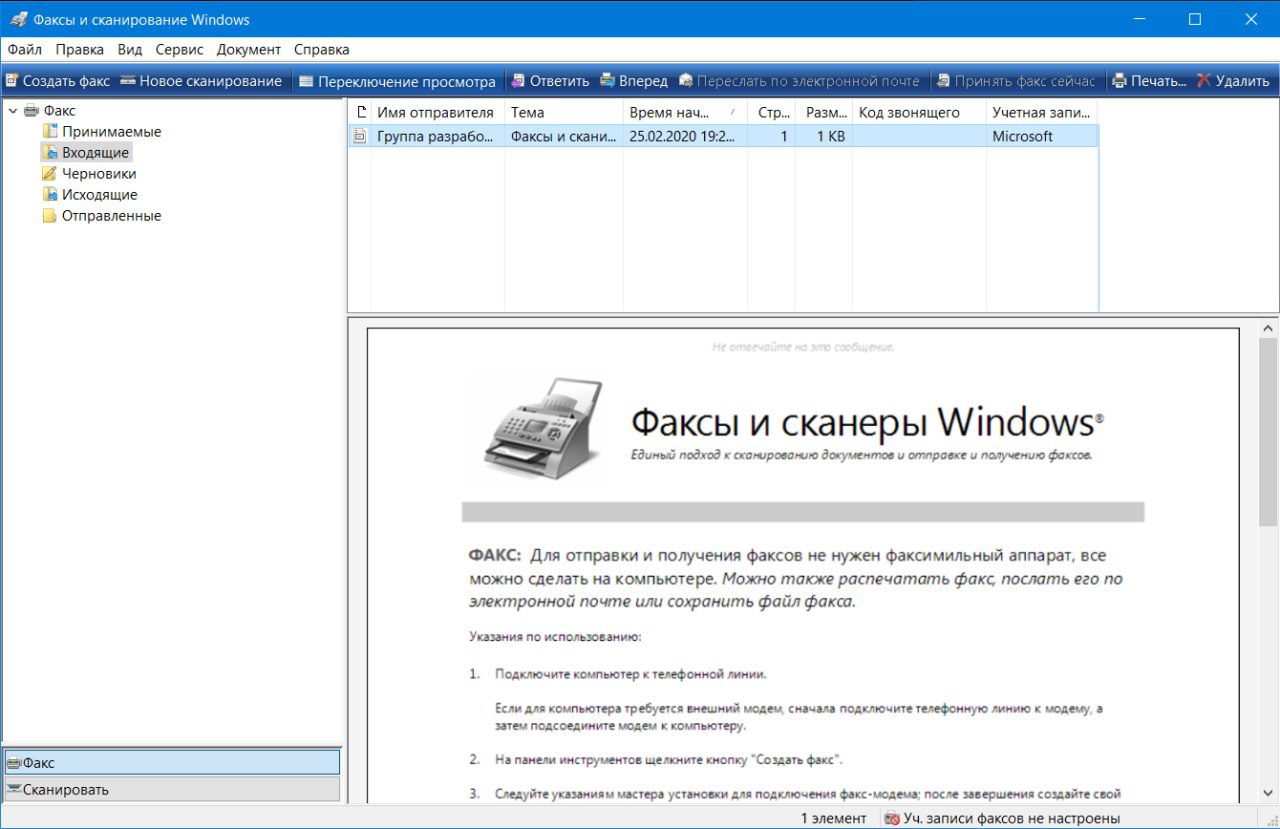Maximize the Факсы и сканирование window

point(1195,19)
